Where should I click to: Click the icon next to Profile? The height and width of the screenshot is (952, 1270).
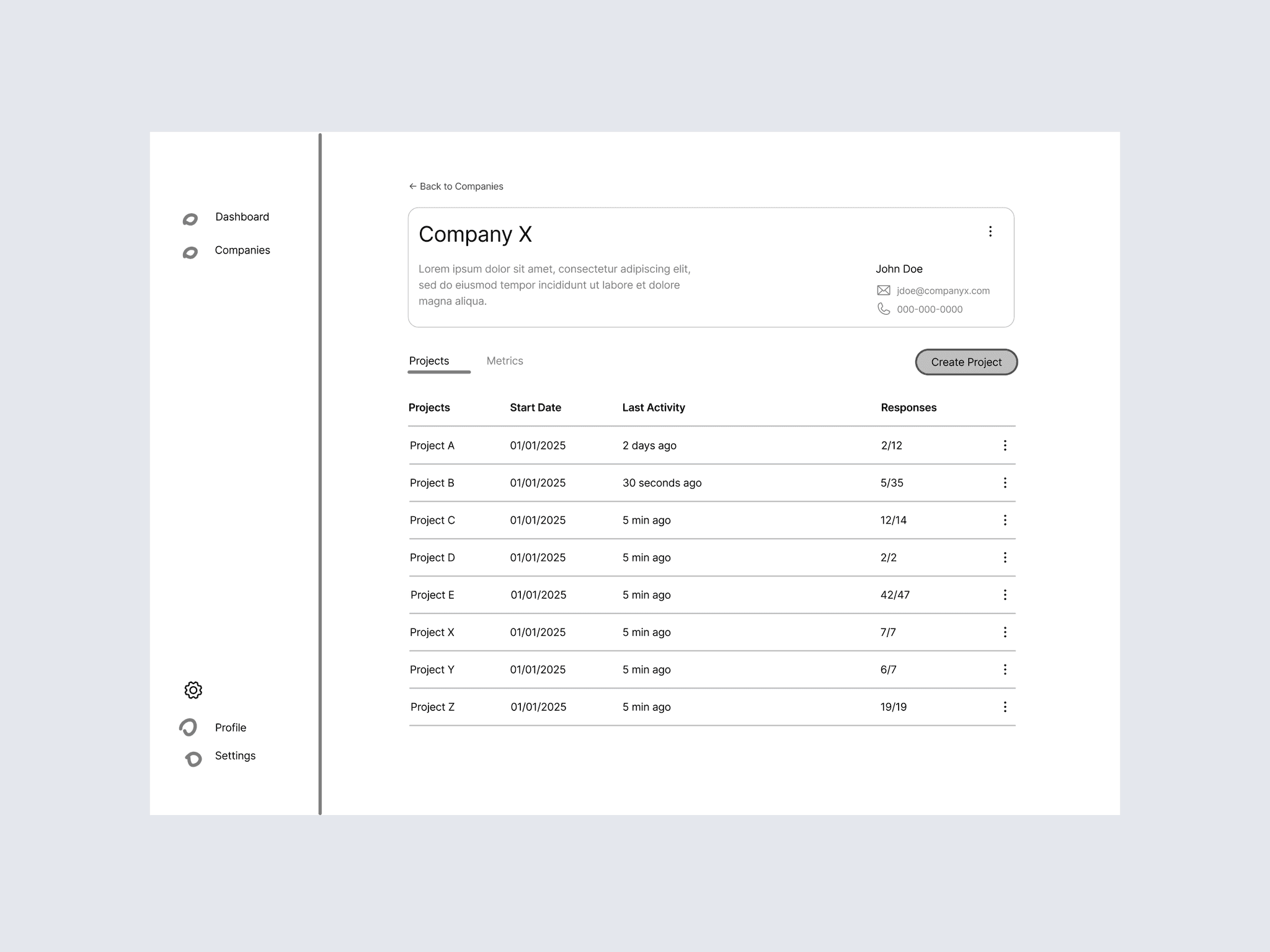pos(189,727)
